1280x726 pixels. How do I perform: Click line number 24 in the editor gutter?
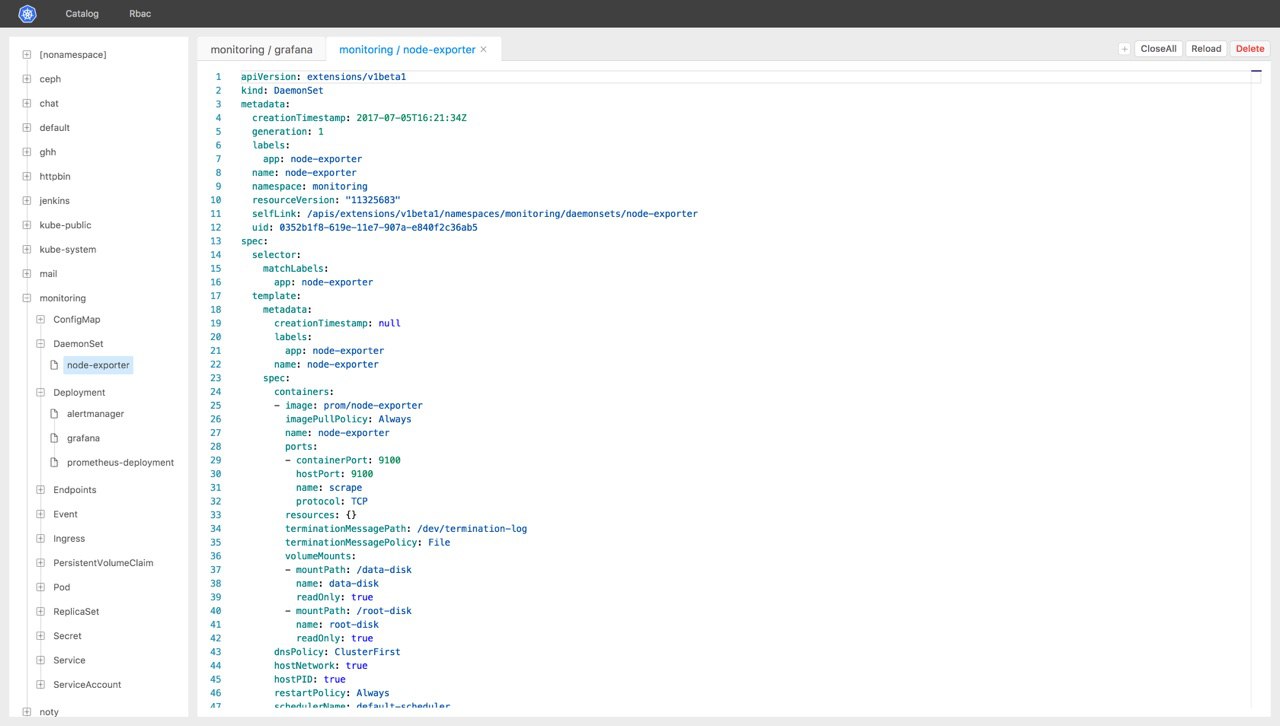(217, 392)
